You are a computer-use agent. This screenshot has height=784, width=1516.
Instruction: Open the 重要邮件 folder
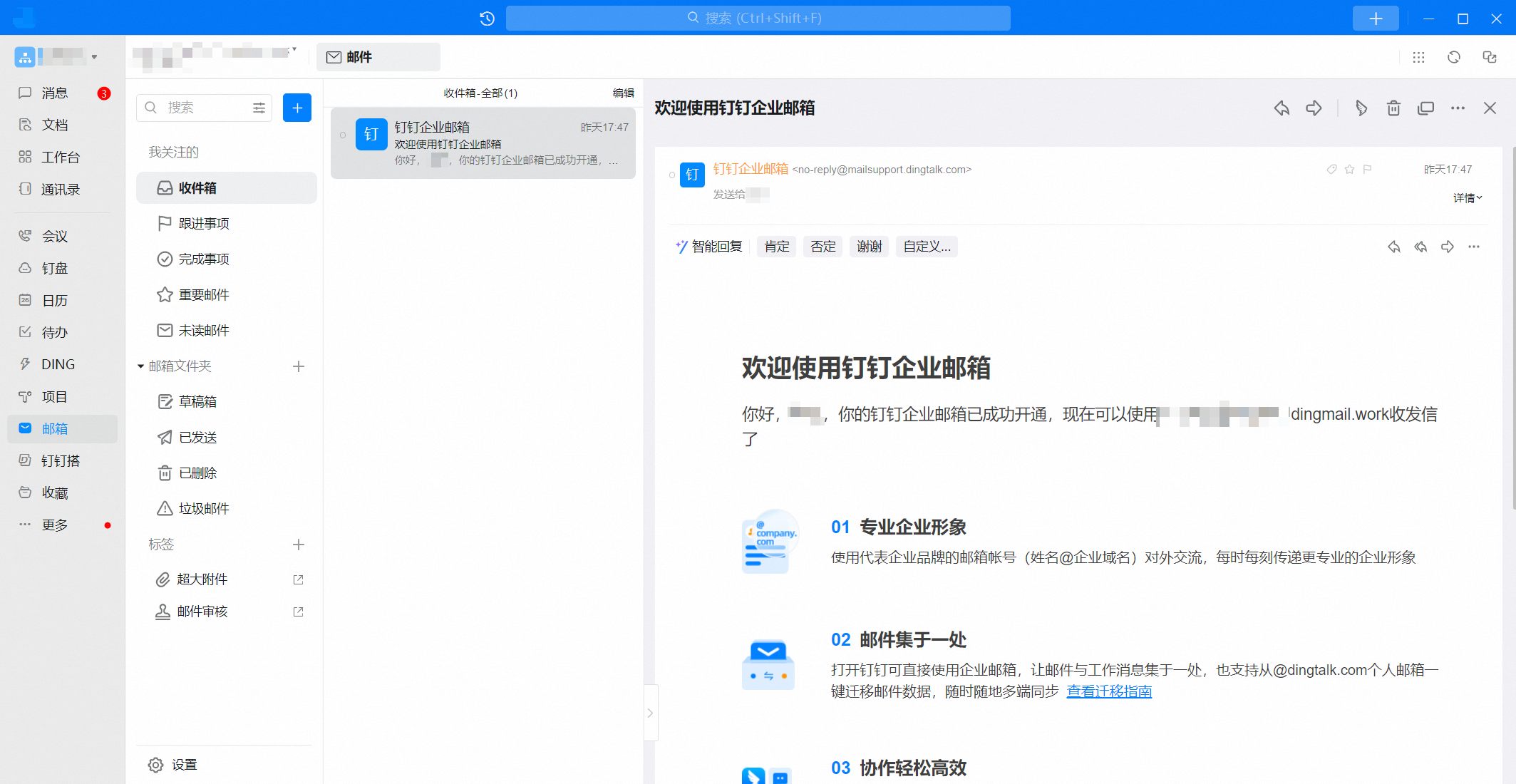click(227, 295)
